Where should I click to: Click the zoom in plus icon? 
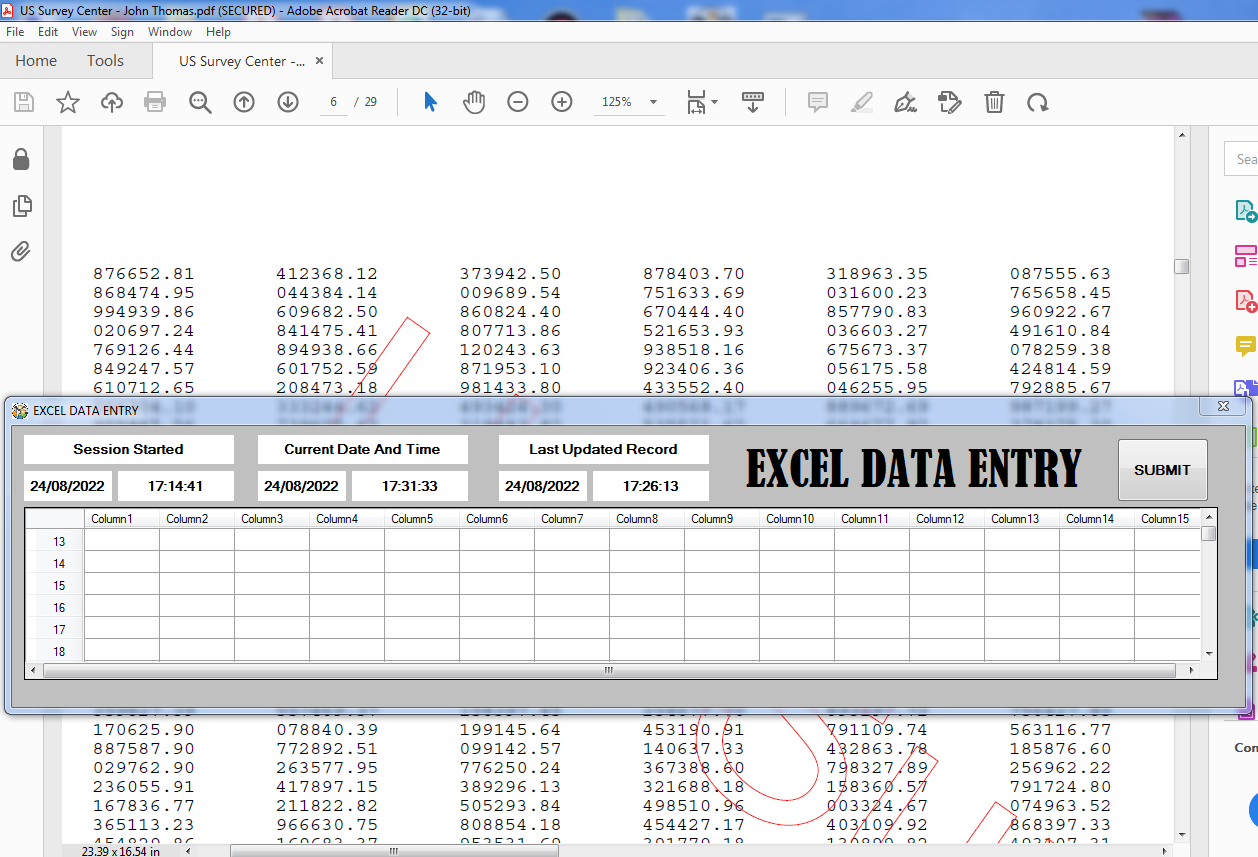click(562, 102)
